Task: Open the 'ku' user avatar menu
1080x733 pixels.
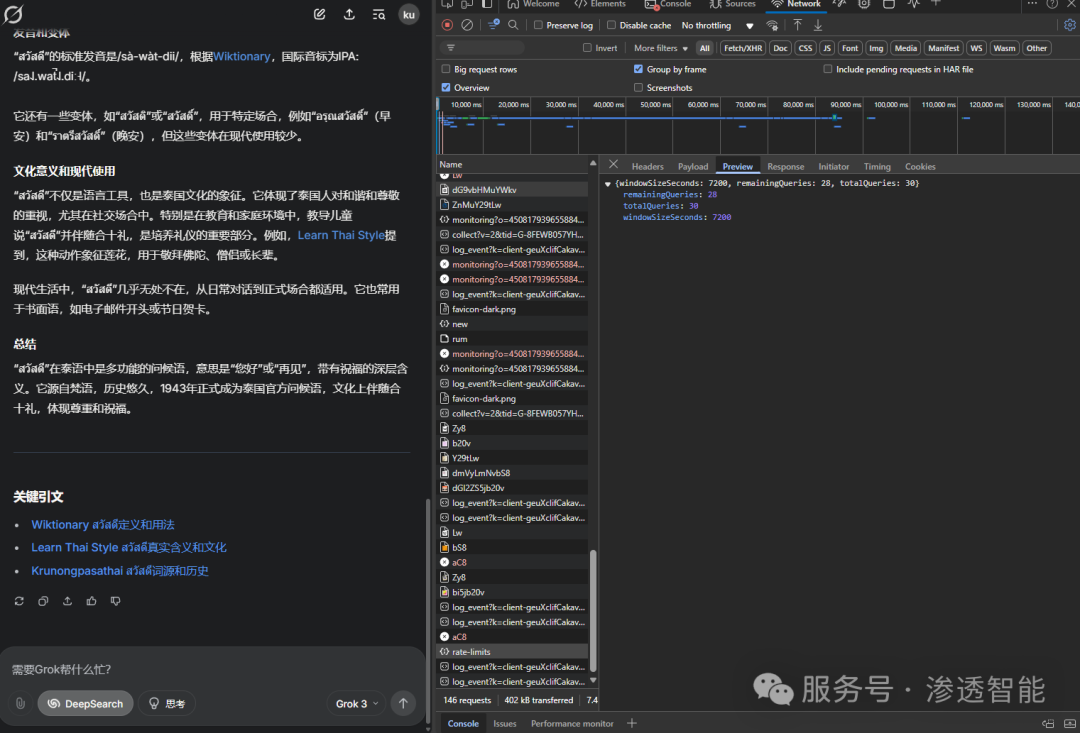Action: tap(408, 14)
